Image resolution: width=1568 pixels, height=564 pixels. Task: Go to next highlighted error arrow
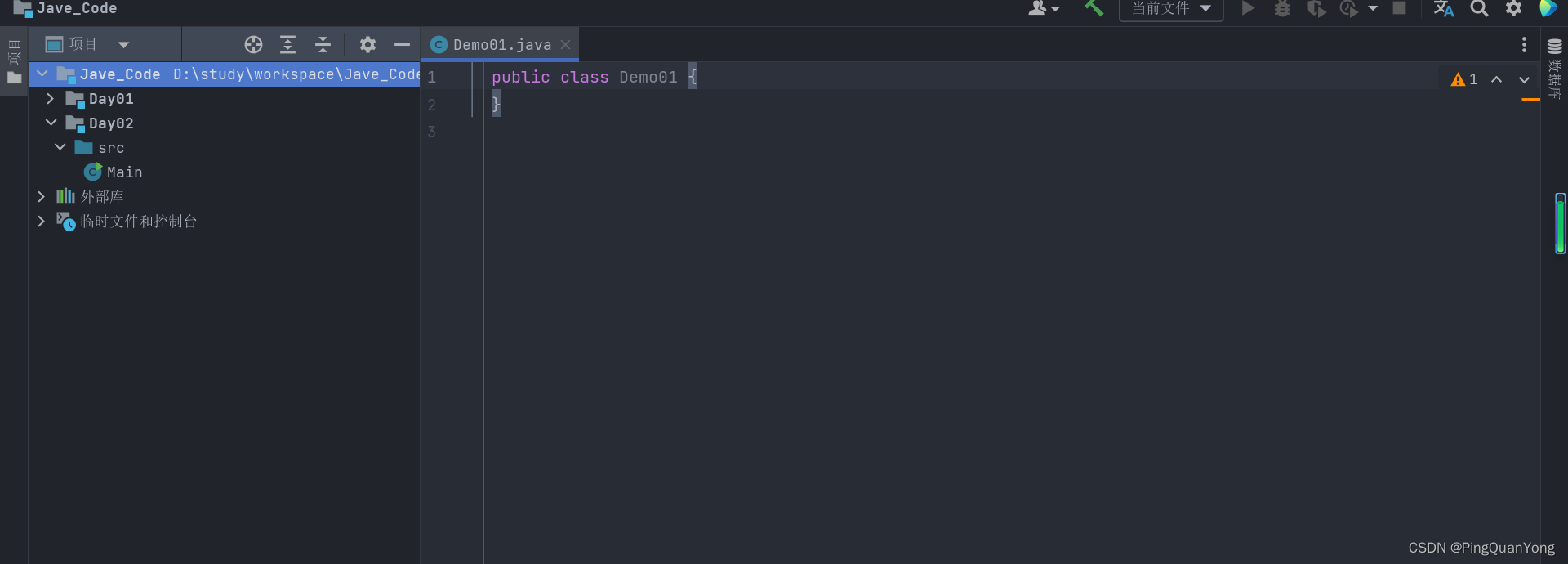(x=1524, y=79)
